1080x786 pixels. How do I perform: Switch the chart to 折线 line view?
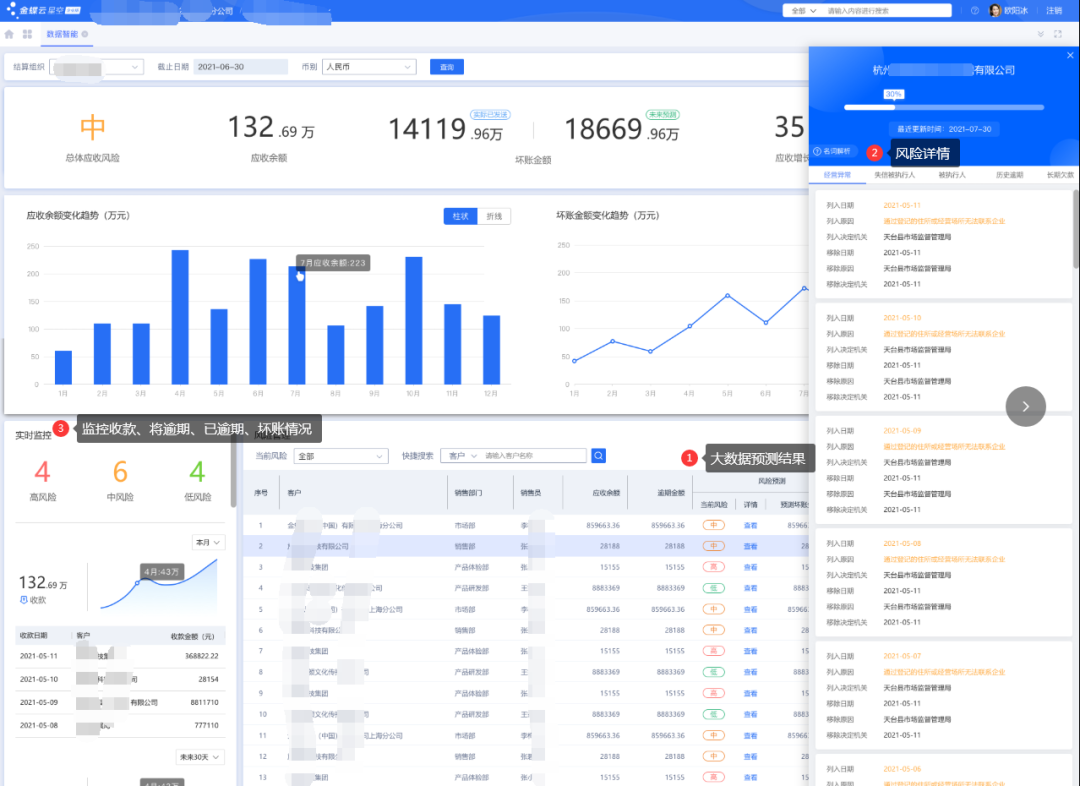[494, 216]
